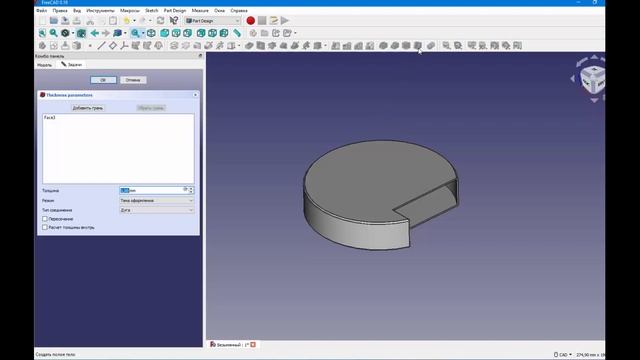Enable Расчет толщины внутрь checkbox

[45, 227]
